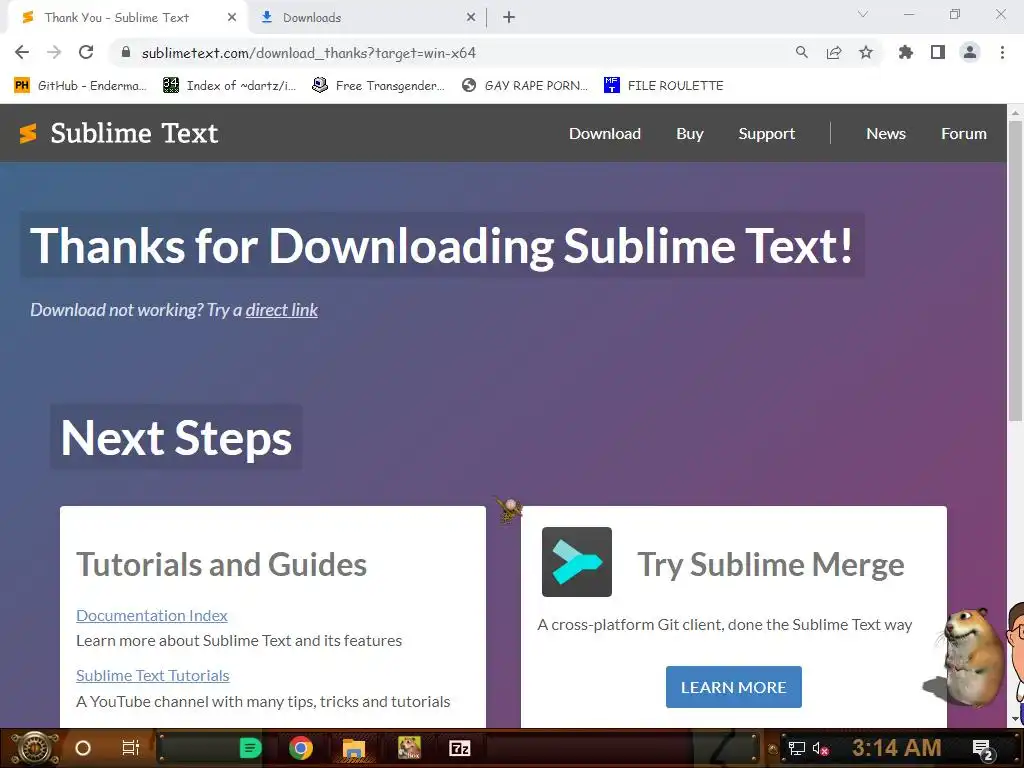
Task: Open a new browser tab
Action: click(509, 18)
